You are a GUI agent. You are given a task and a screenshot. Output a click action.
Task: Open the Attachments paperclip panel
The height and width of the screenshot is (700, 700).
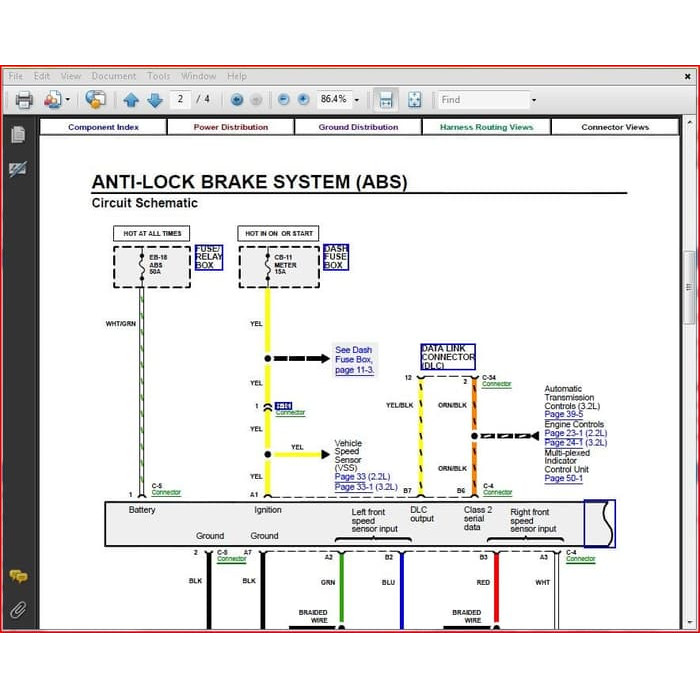tap(18, 609)
